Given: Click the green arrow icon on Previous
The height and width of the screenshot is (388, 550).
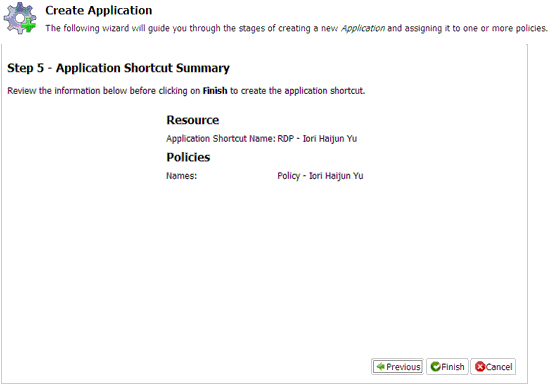Looking at the screenshot, I should tap(380, 367).
